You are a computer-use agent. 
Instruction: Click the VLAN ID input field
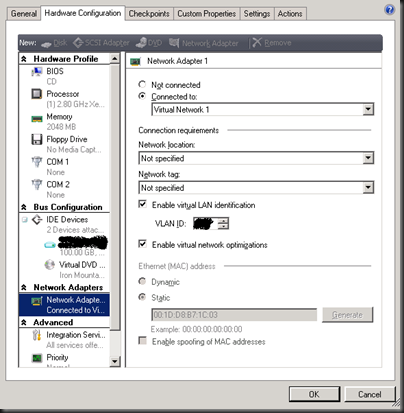205,223
